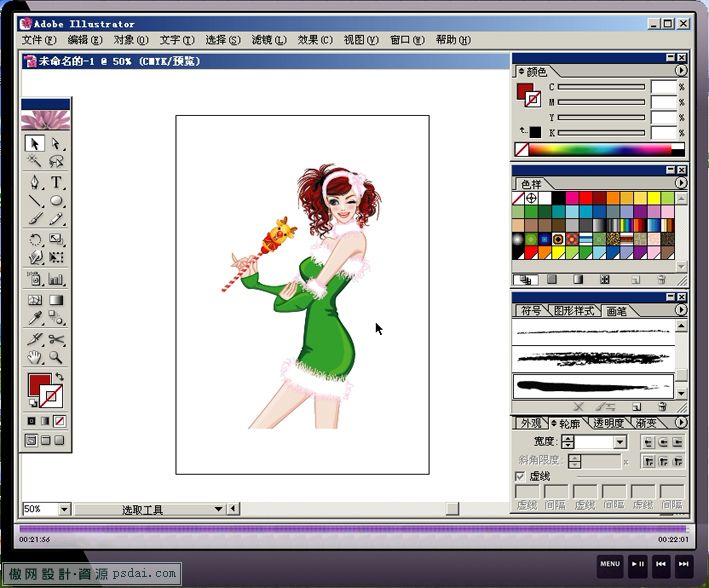This screenshot has width=709, height=588.
Task: Click the next track player button
Action: [684, 564]
